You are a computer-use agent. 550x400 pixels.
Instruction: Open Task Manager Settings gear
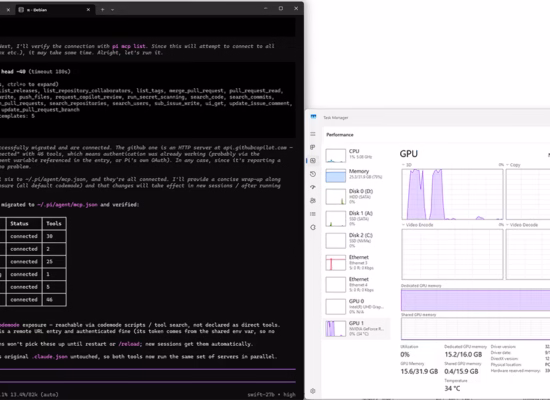click(313, 391)
